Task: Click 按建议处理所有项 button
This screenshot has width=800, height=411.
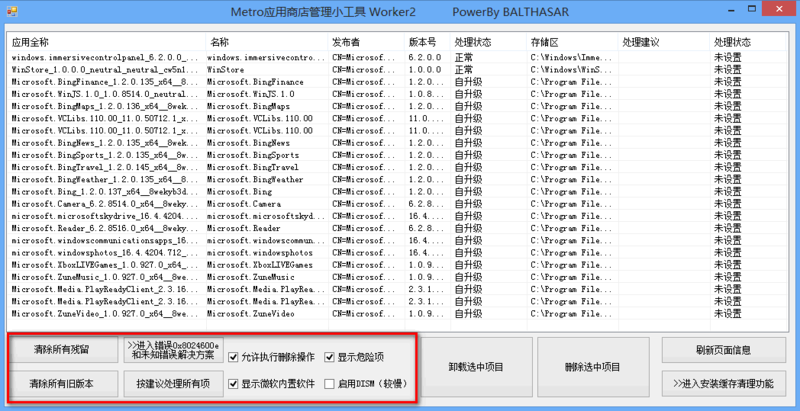Action: 173,383
